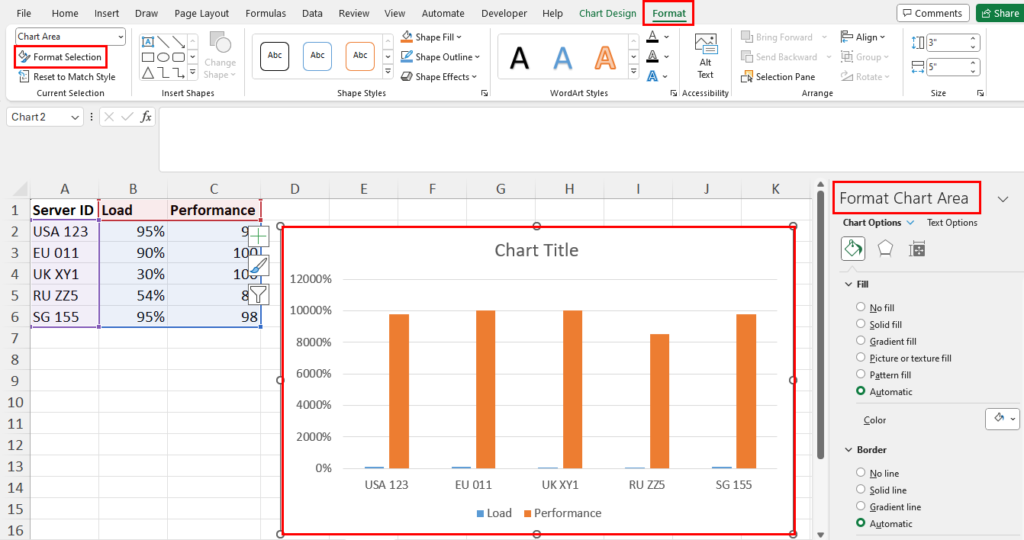Screen dimensions: 1024x540
Task: Select the triangle shape in Insert Shapes
Action: (x=148, y=72)
